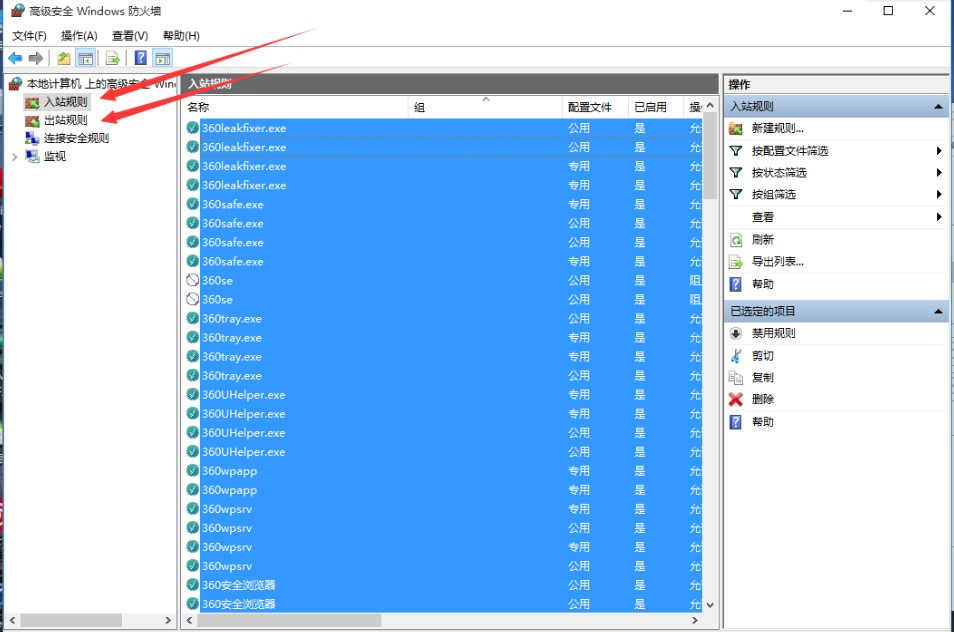Sort by the 组 column header
The image size is (954, 632).
(486, 108)
